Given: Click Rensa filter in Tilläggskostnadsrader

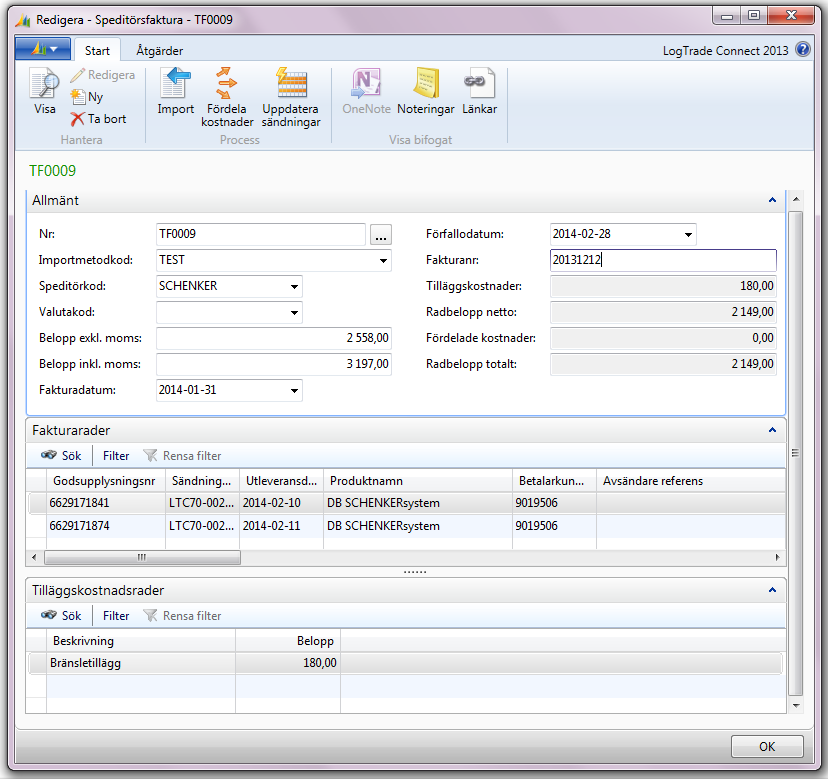Looking at the screenshot, I should pyautogui.click(x=182, y=615).
